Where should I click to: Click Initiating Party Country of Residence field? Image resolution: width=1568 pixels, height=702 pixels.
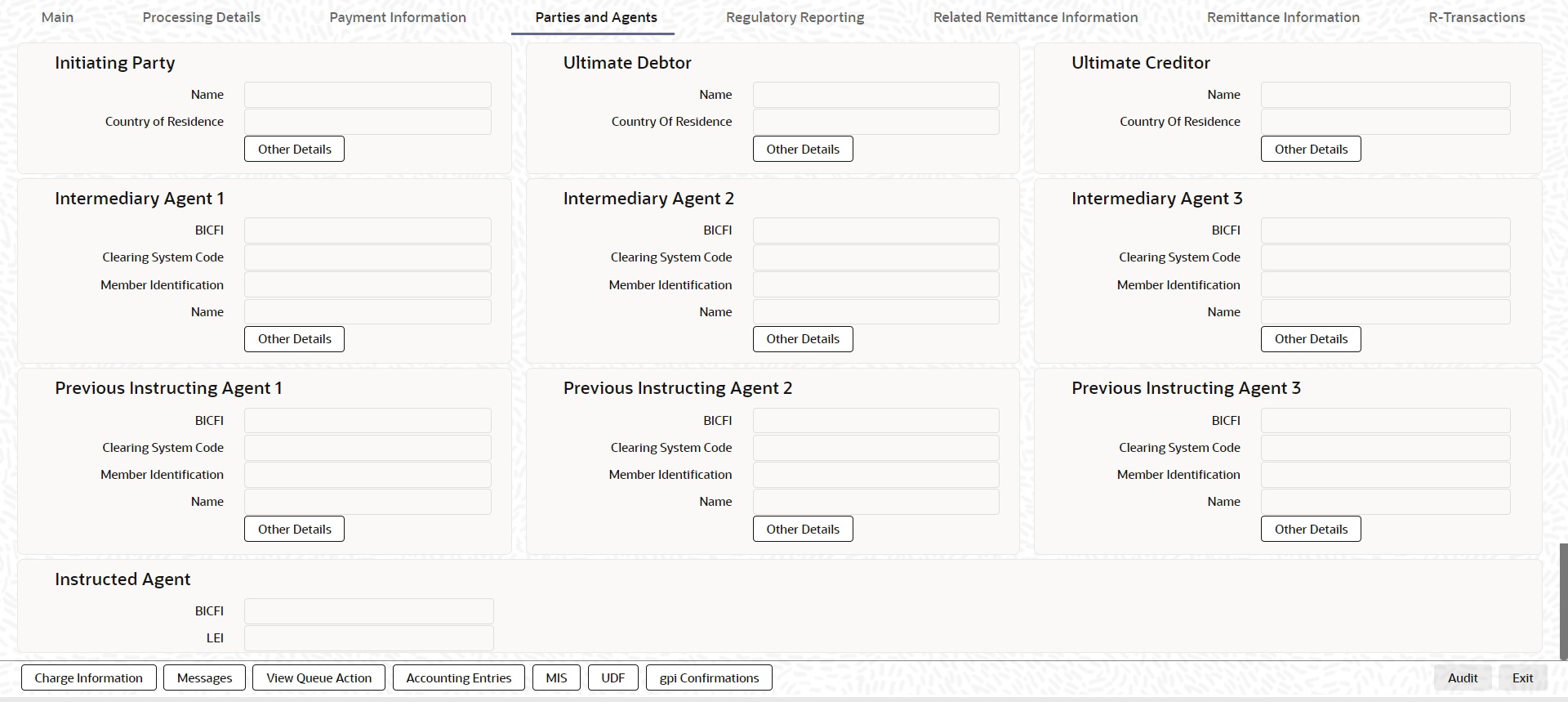tap(367, 122)
